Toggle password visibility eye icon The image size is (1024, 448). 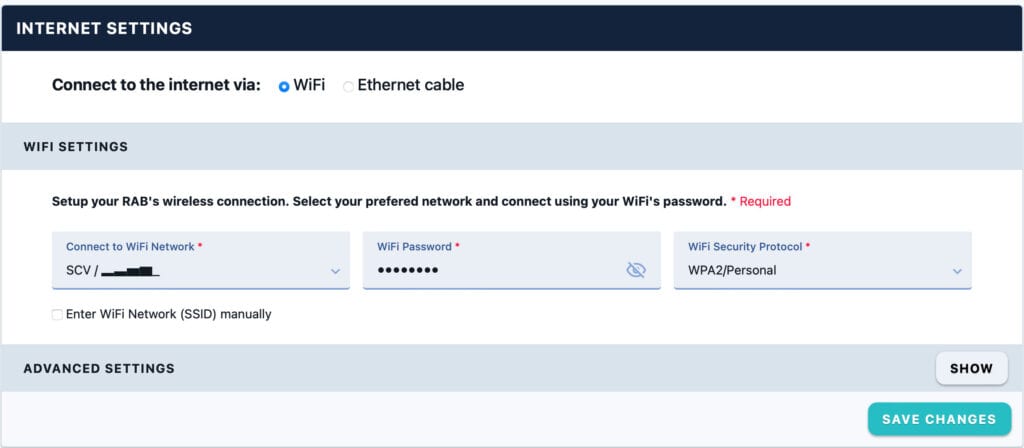pos(636,270)
